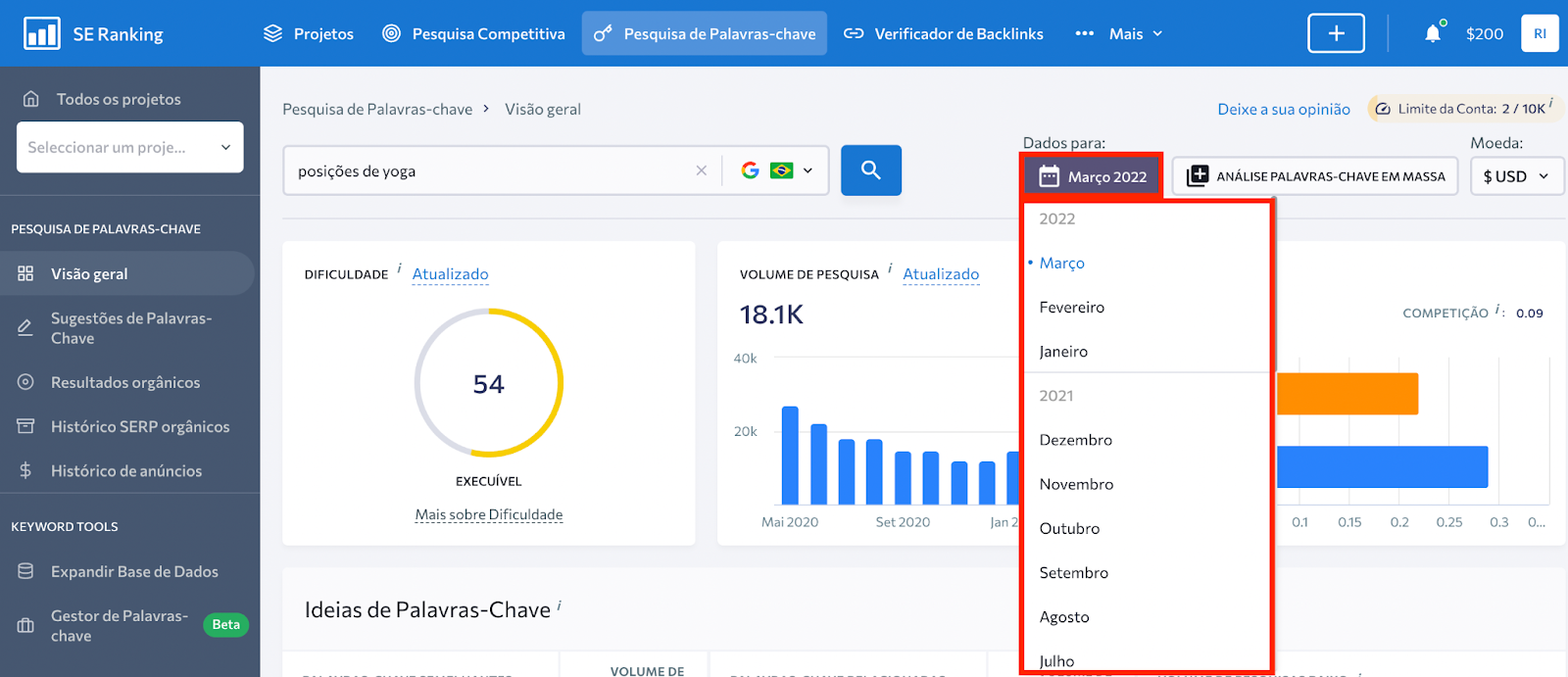Image resolution: width=1568 pixels, height=677 pixels.
Task: Open the Deixe a sua opinião link
Action: [x=1283, y=110]
